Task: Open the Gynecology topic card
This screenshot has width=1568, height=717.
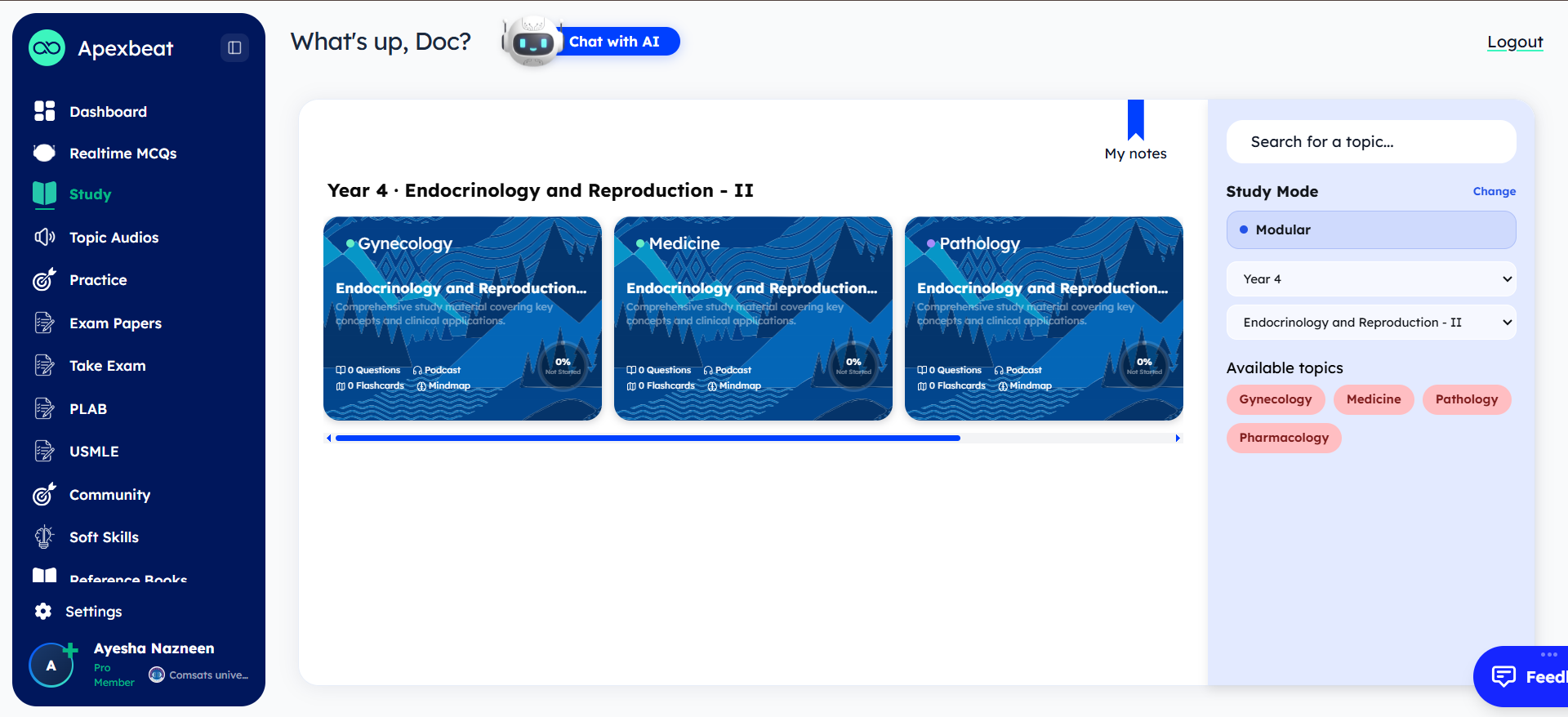Action: [462, 318]
